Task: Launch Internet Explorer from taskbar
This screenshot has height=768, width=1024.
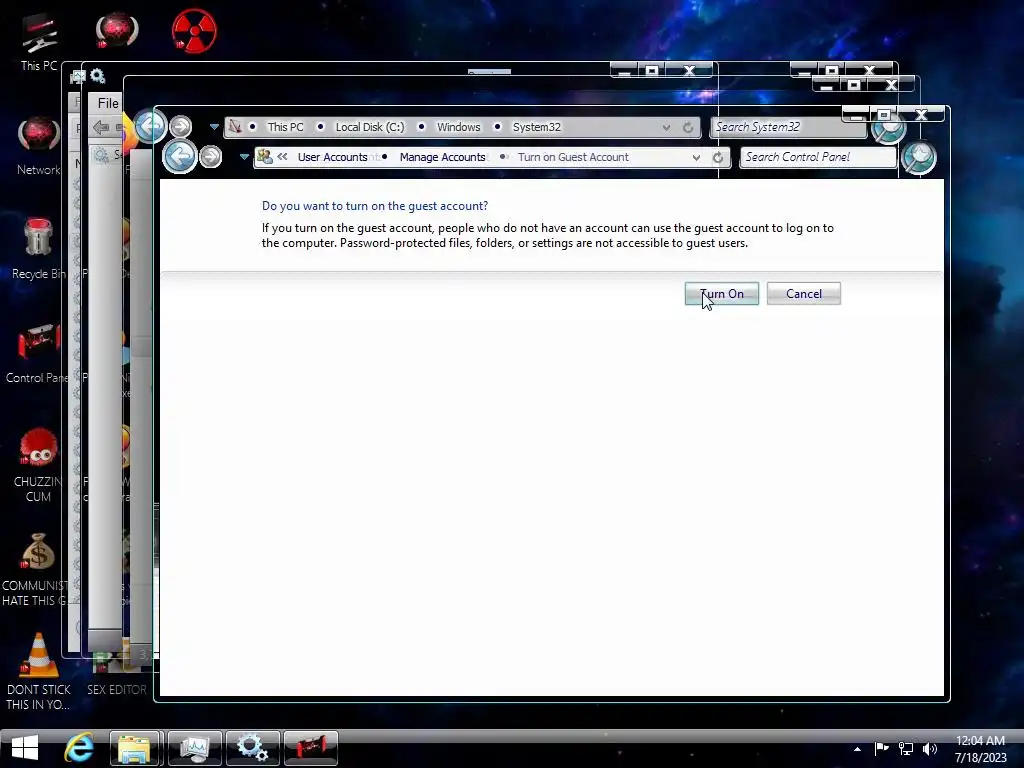Action: tap(79, 747)
